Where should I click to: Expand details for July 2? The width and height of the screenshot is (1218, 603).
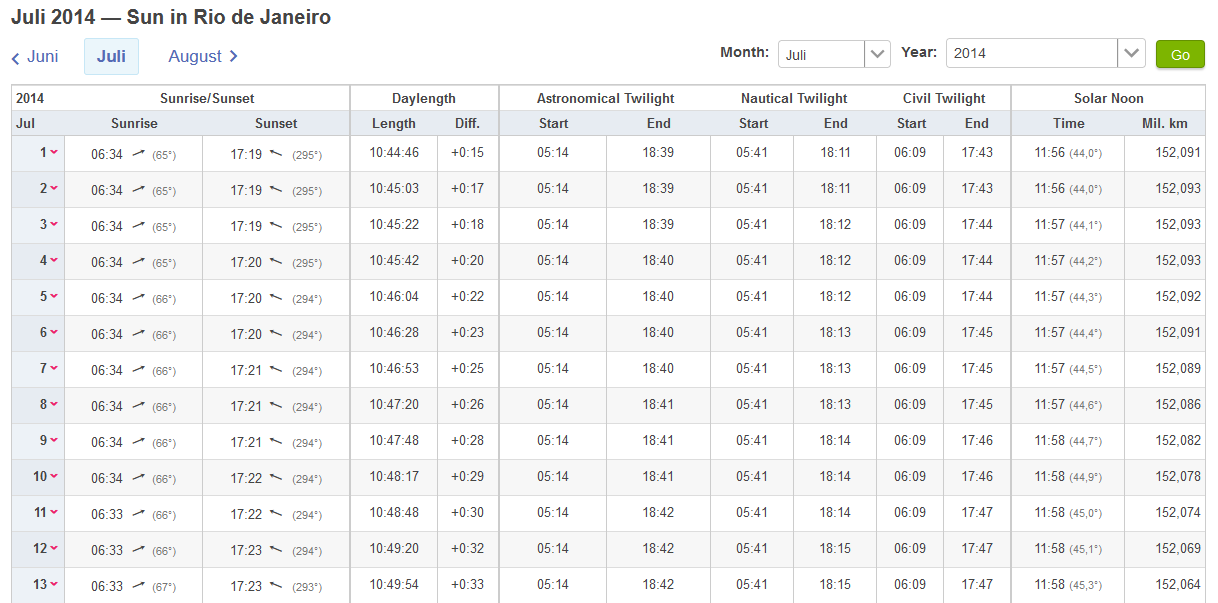click(53, 189)
